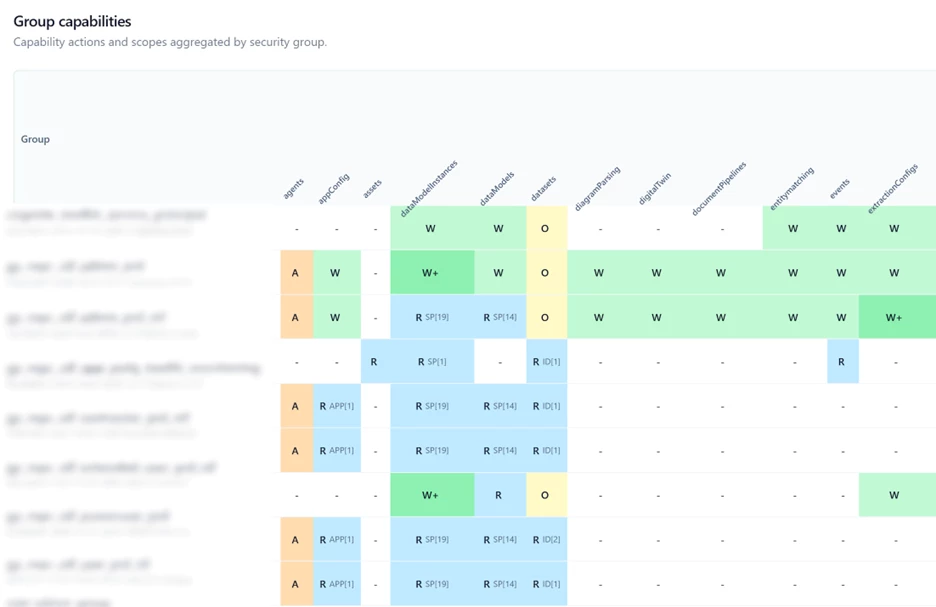Click the Group column header
The width and height of the screenshot is (936, 607).
(35, 139)
